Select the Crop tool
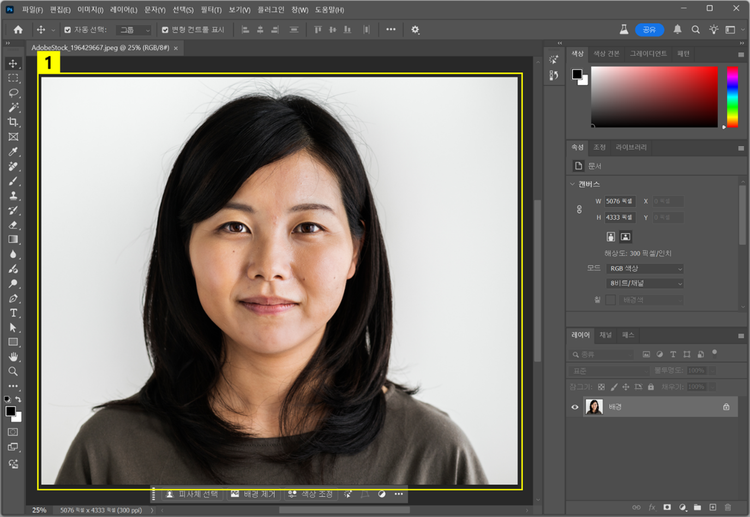Viewport: 750px width, 517px height. point(13,122)
